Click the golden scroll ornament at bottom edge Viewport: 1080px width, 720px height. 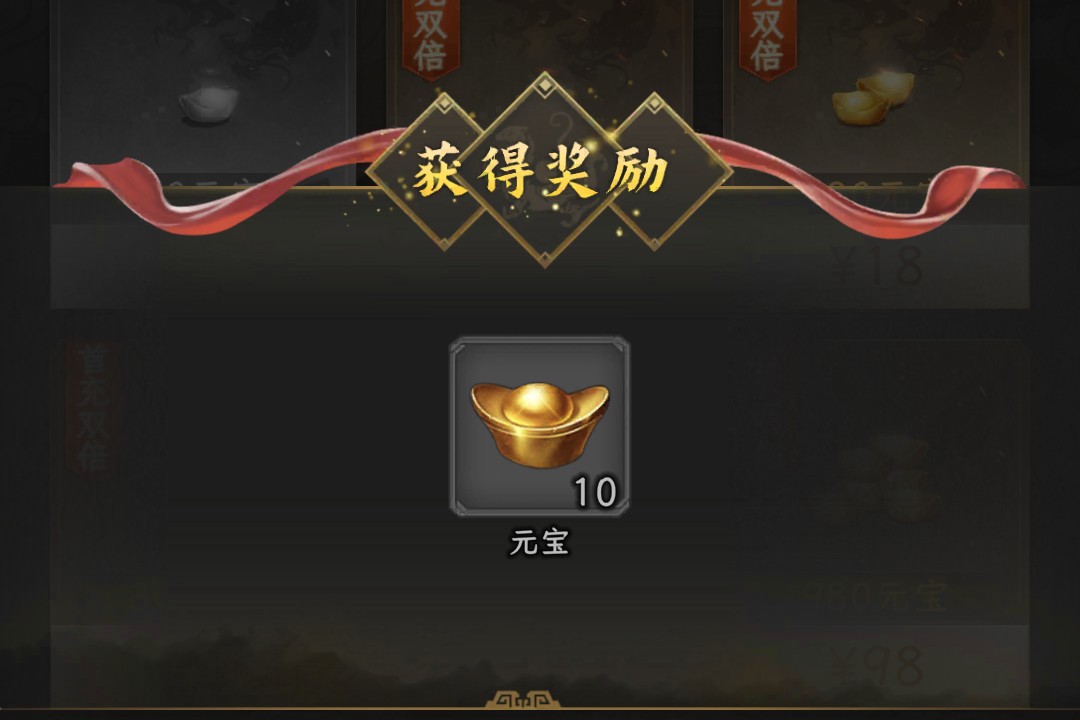click(x=523, y=699)
